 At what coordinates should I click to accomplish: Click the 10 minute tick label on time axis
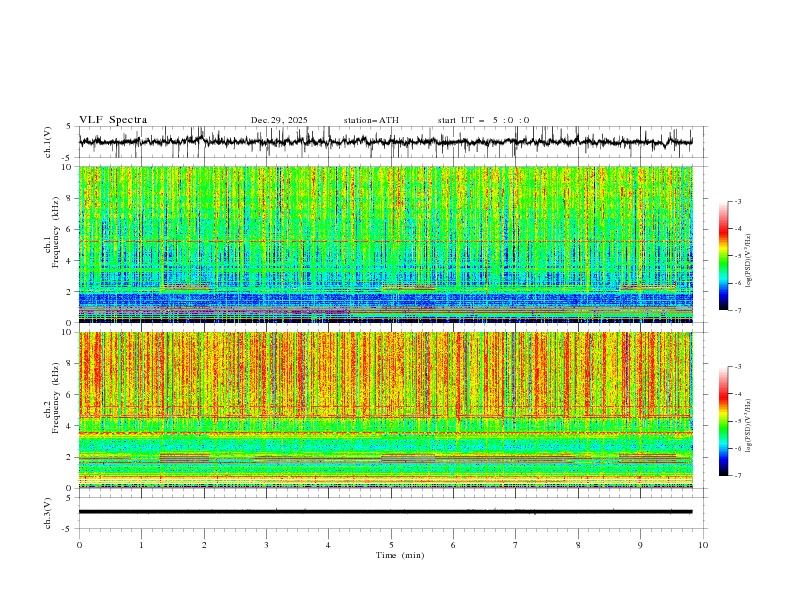coord(703,544)
